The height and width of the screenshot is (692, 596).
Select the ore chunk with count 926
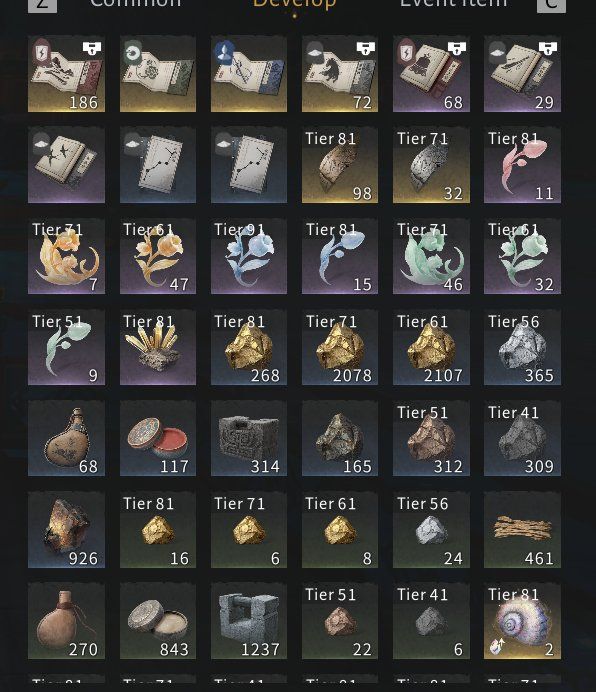[x=66, y=530]
